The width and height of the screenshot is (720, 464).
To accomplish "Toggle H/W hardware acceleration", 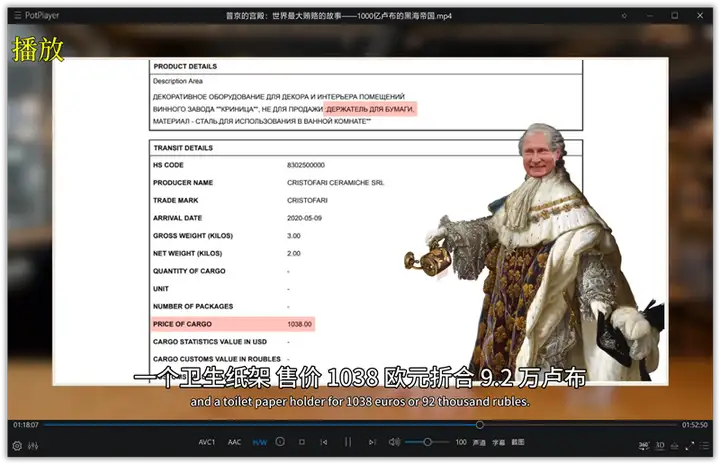I will [x=259, y=442].
